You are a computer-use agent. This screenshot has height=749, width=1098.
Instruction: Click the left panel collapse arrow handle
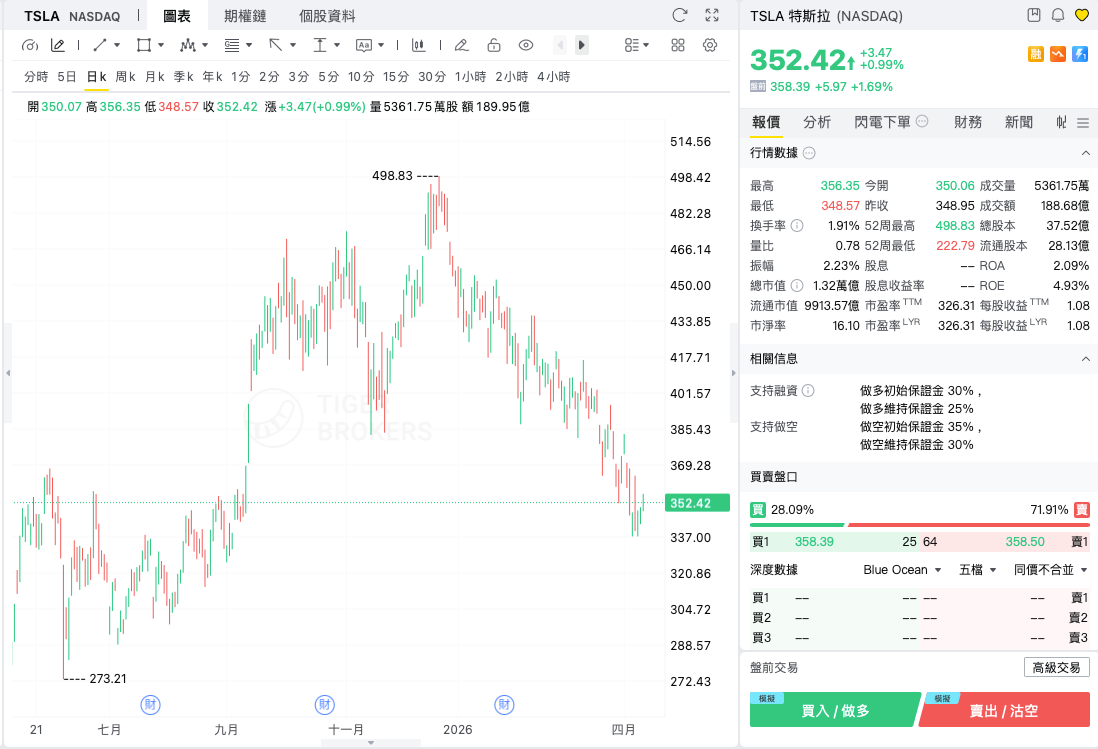click(8, 373)
